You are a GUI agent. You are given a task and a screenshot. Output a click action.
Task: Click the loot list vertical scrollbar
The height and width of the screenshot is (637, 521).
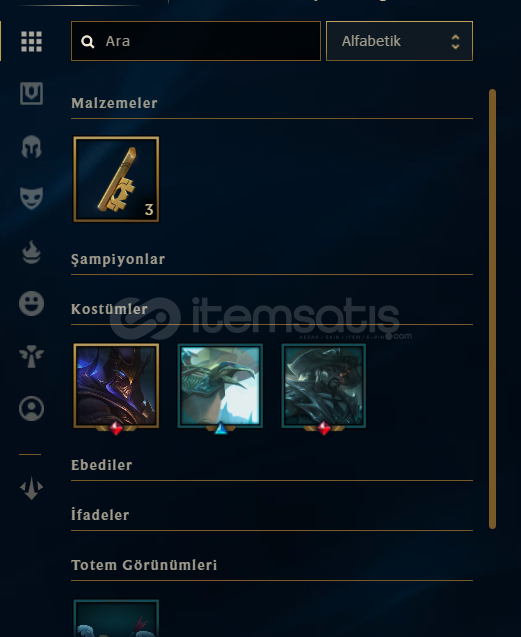tap(492, 309)
